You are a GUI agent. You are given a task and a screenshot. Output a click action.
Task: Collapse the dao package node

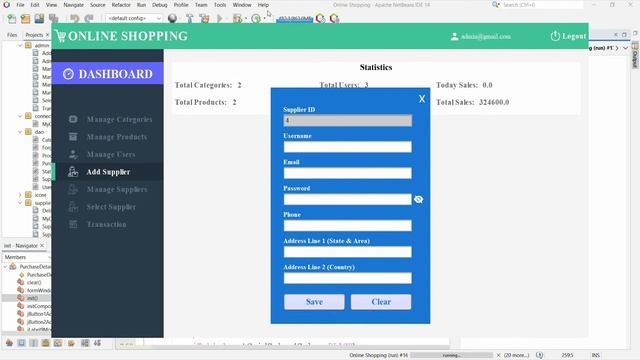point(20,132)
